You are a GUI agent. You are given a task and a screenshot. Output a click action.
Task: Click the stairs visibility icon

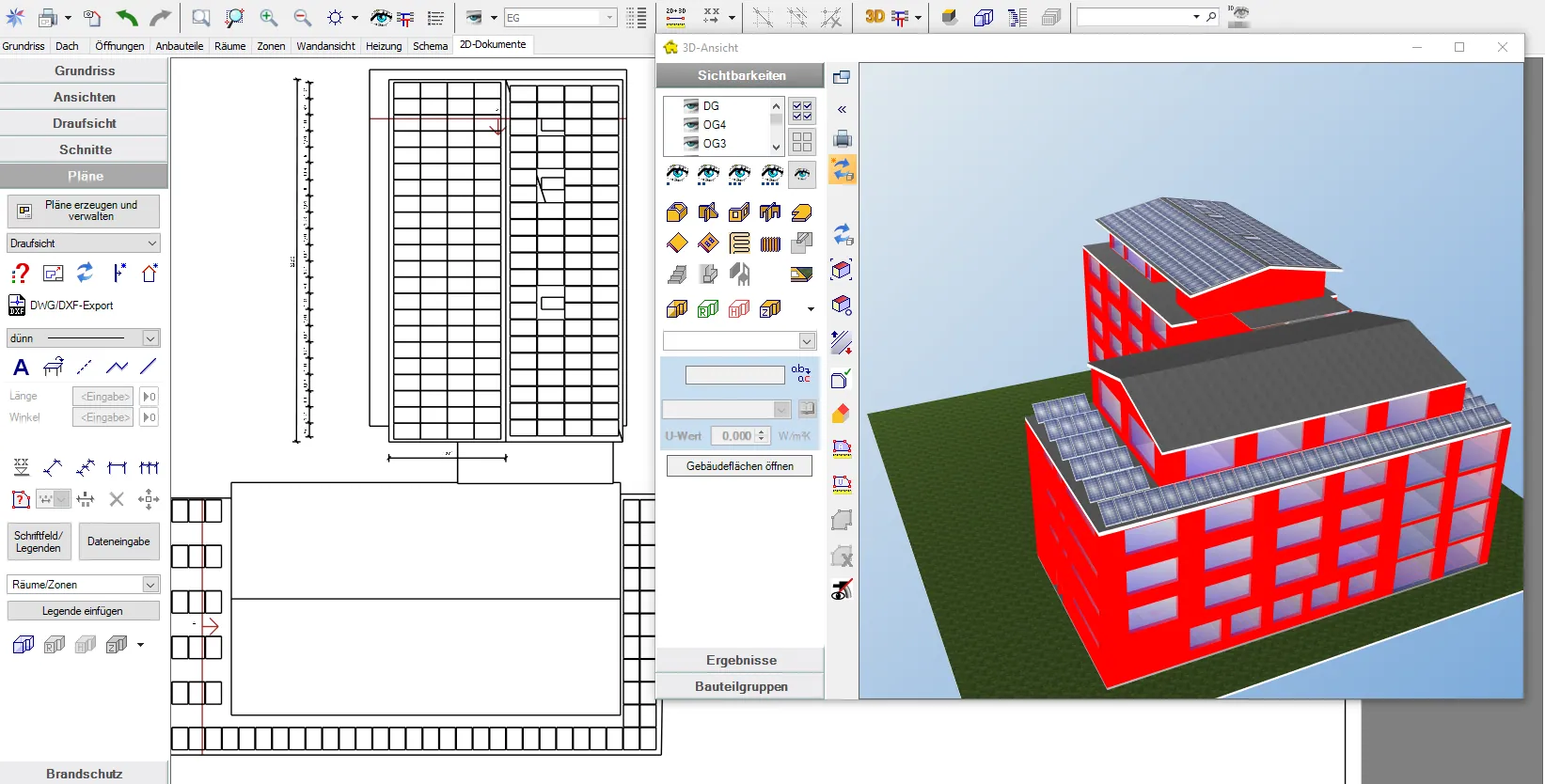[x=677, y=274]
